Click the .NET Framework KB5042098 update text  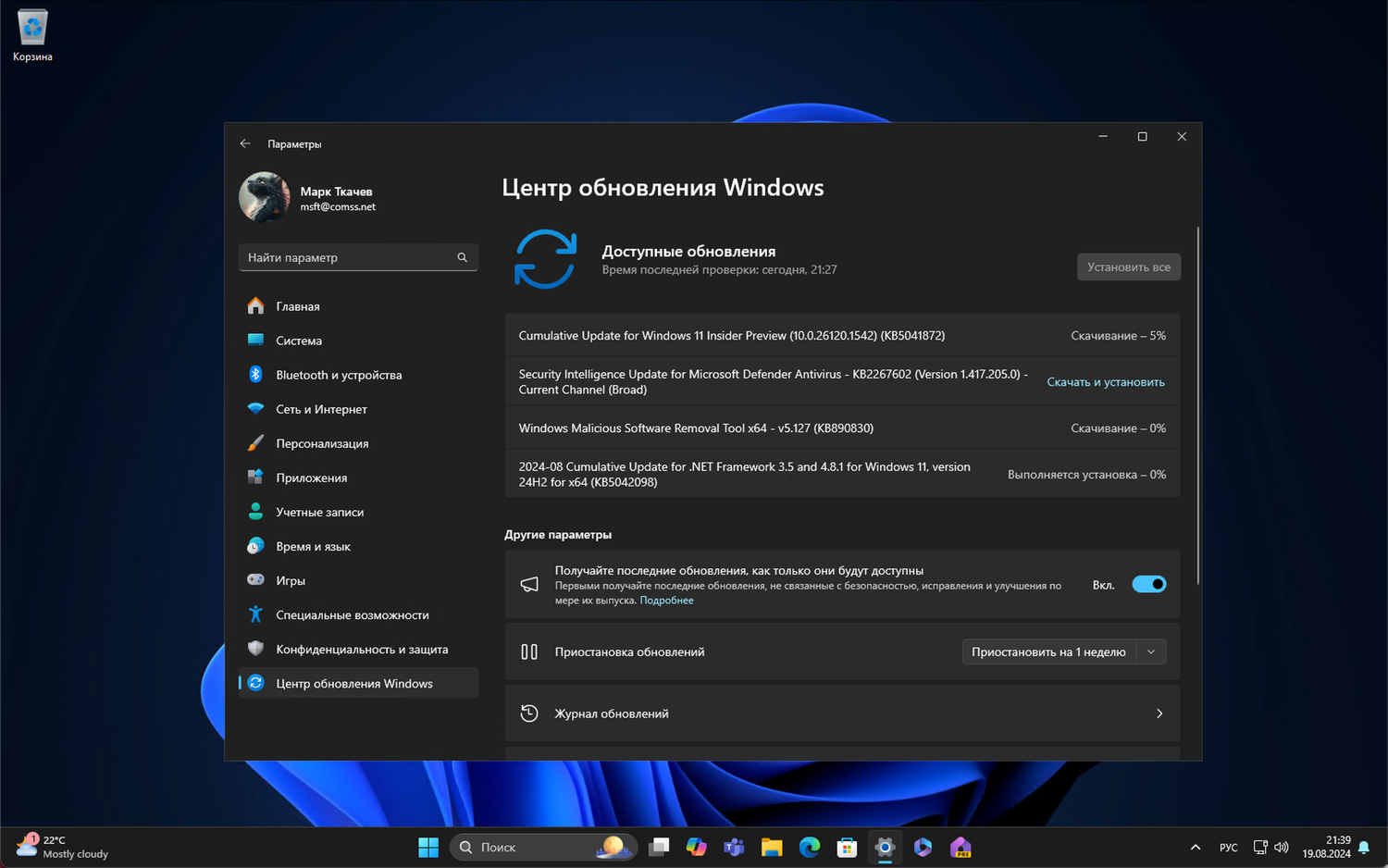click(x=745, y=475)
